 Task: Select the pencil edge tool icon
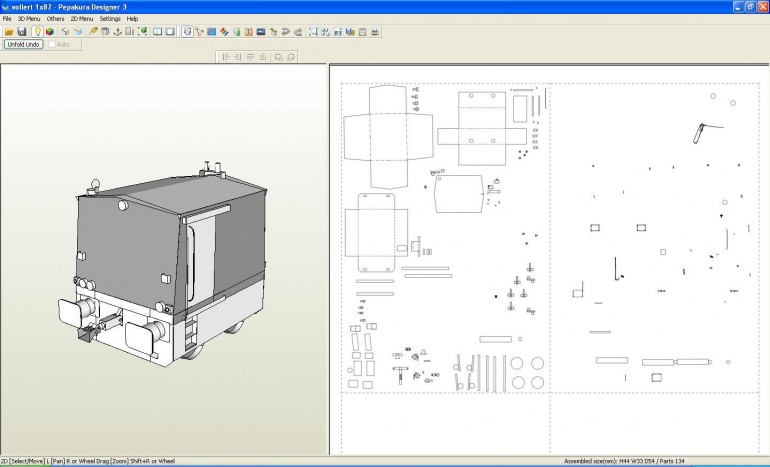93,32
